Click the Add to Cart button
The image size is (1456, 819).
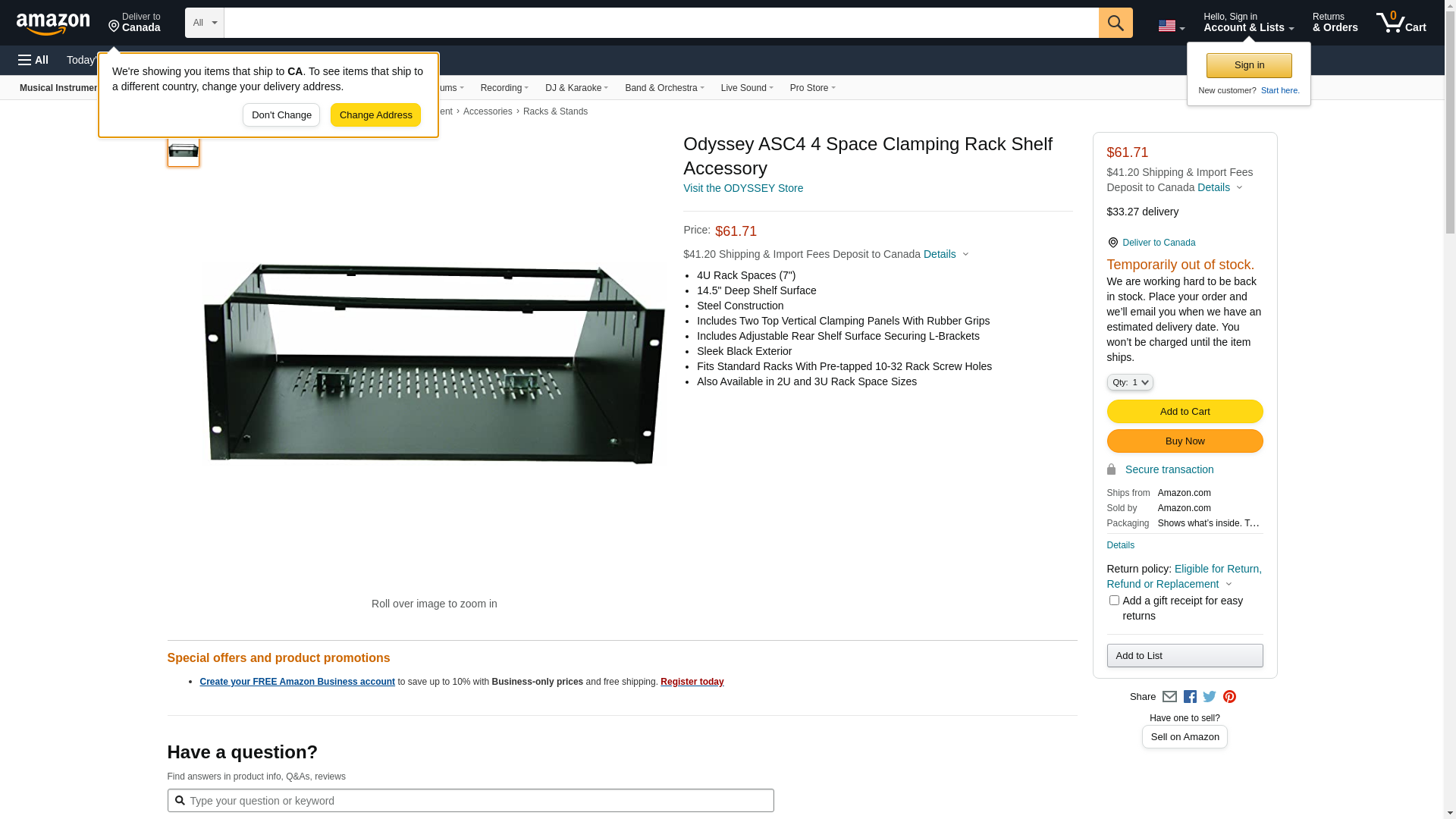click(1185, 412)
